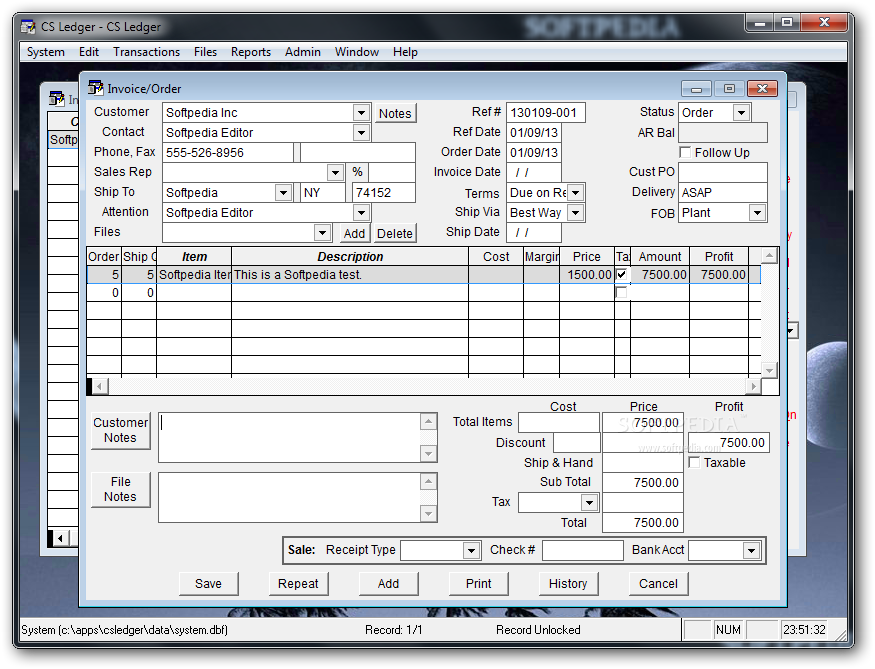Screen dimensions: 875x669
Task: Open the System menu
Action: click(x=46, y=52)
